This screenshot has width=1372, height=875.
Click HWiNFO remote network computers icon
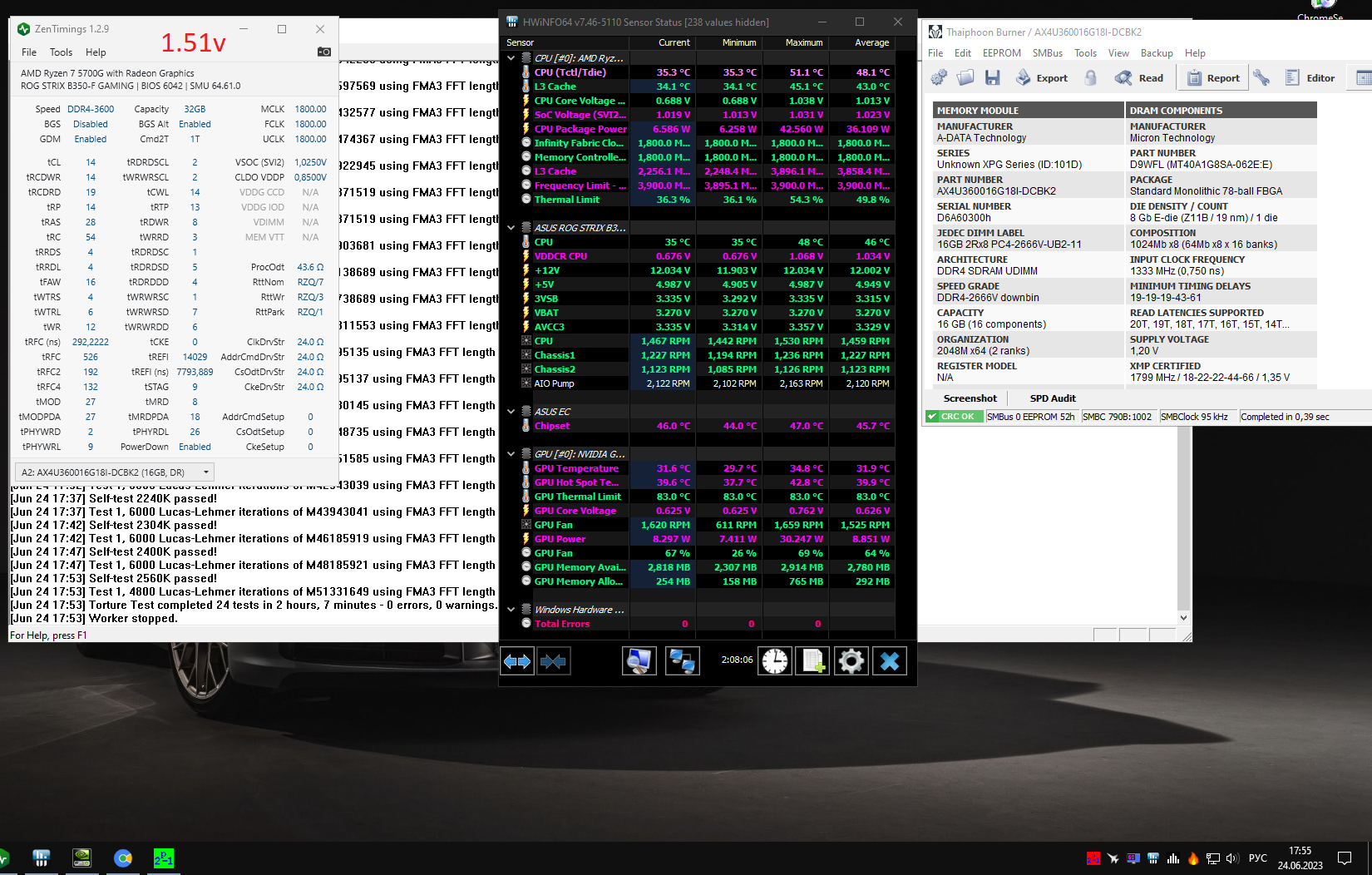coord(683,661)
